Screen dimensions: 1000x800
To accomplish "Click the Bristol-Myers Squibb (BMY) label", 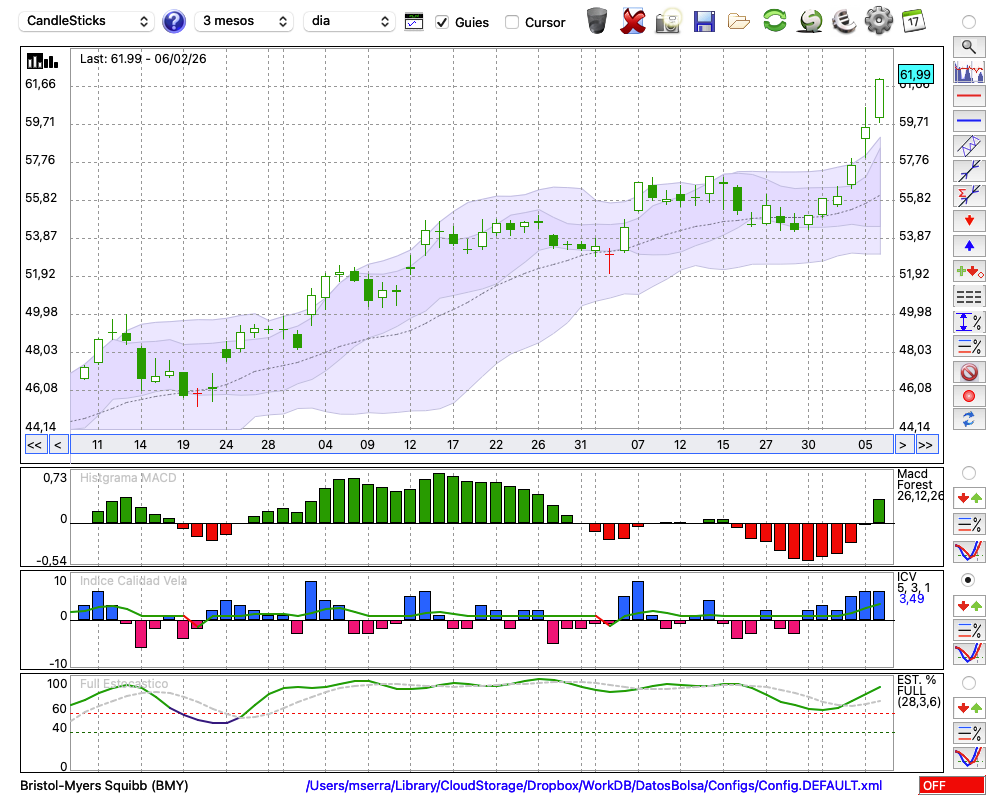I will [104, 785].
